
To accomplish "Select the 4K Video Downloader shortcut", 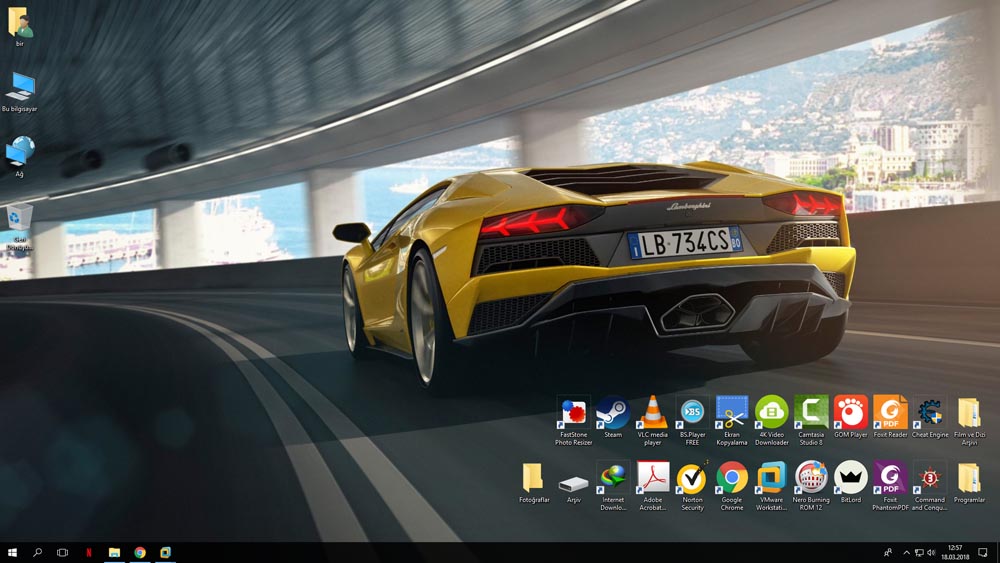I will pos(772,413).
